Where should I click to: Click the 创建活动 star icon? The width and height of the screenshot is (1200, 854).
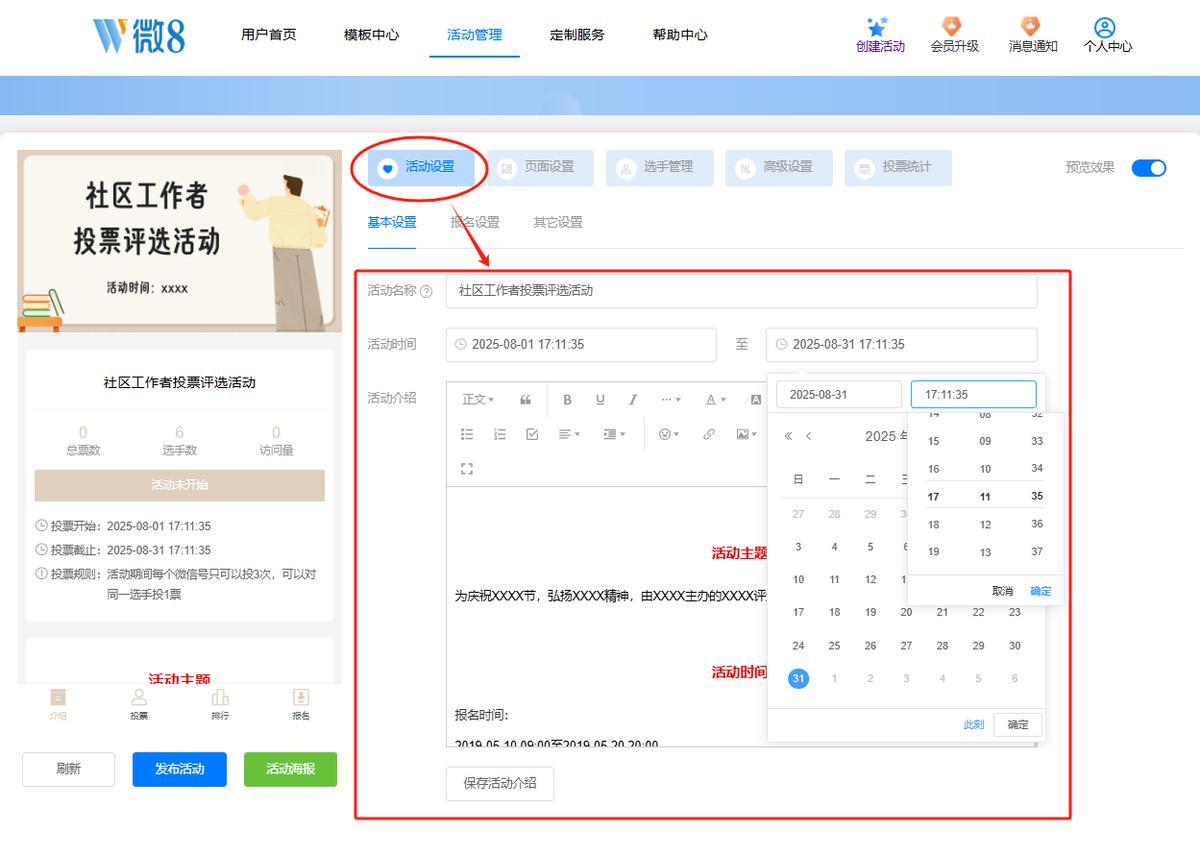coord(879,27)
